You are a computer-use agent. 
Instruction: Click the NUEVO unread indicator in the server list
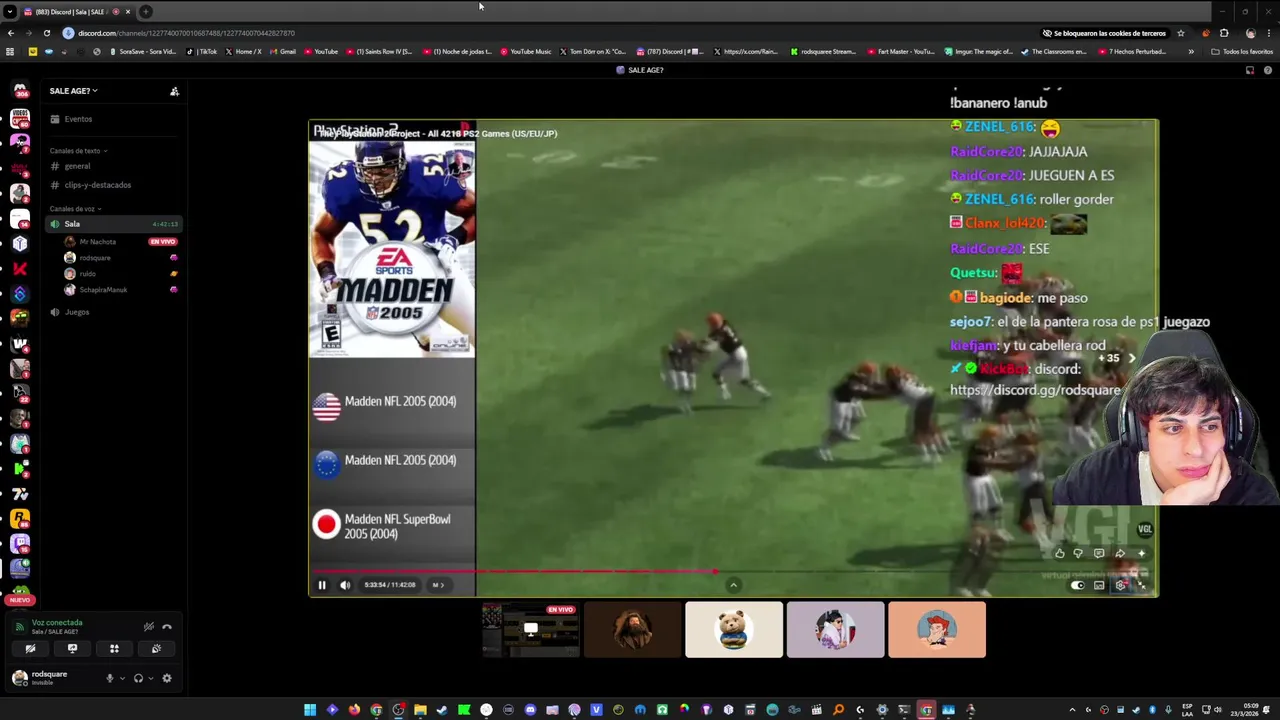click(x=20, y=600)
